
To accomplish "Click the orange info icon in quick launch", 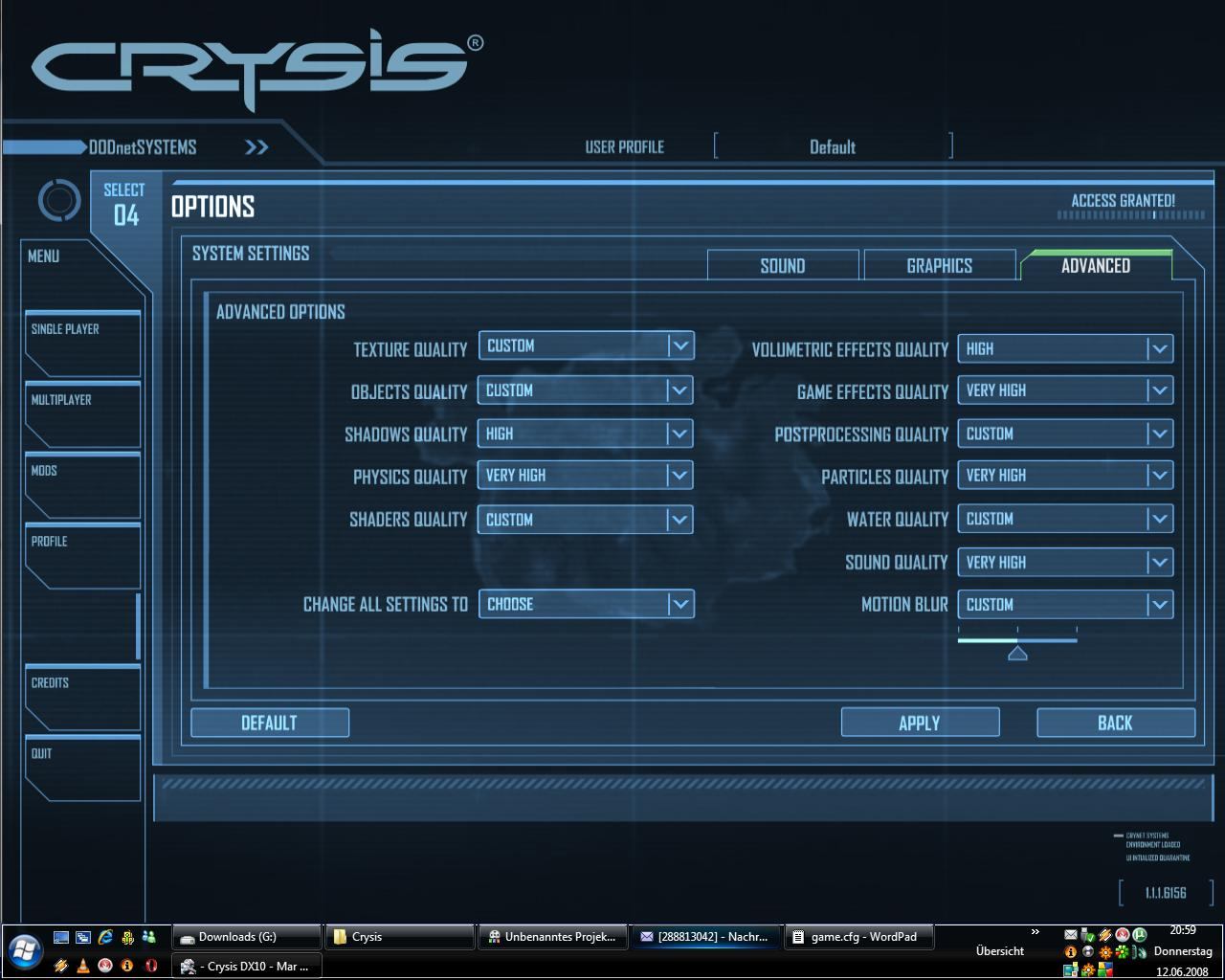I will (x=127, y=966).
